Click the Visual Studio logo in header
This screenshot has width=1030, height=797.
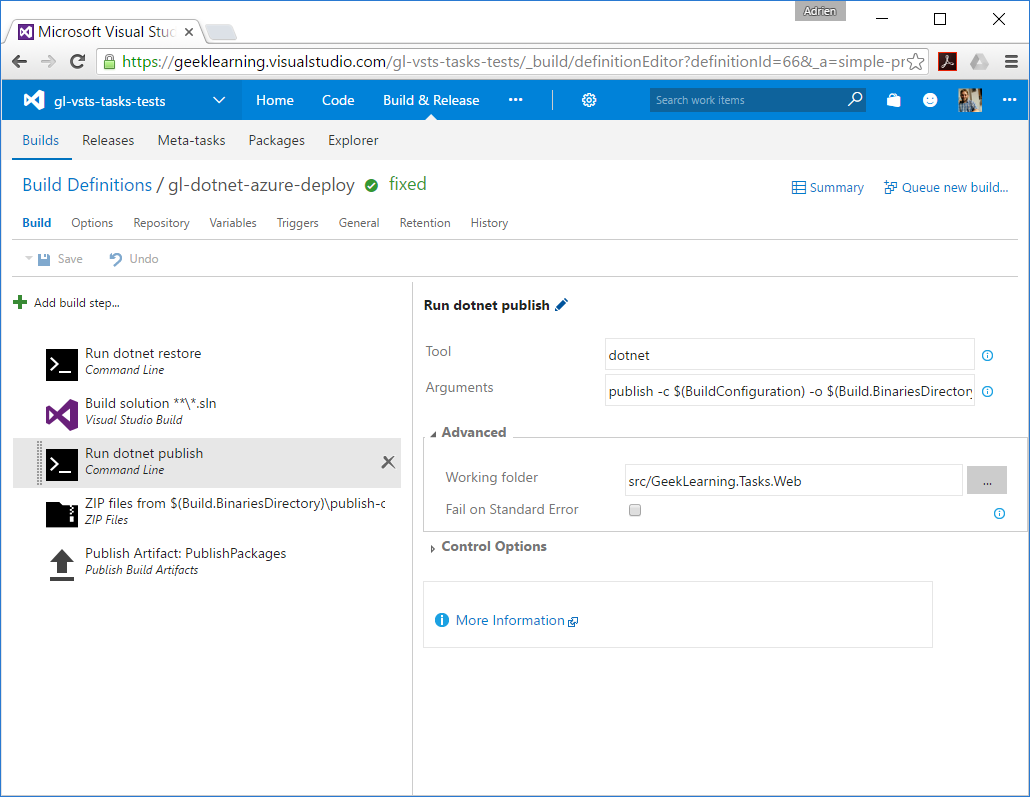pyautogui.click(x=34, y=100)
